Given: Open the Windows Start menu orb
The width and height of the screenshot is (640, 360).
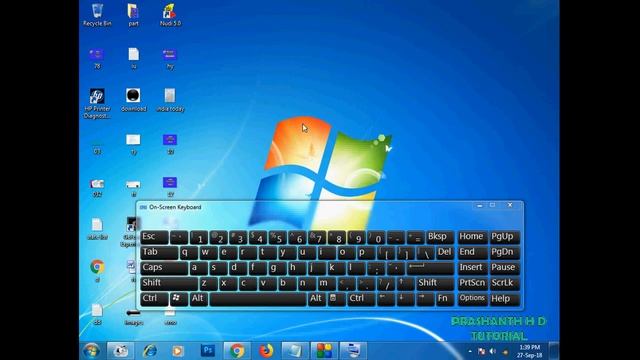Looking at the screenshot, I should click(x=91, y=351).
